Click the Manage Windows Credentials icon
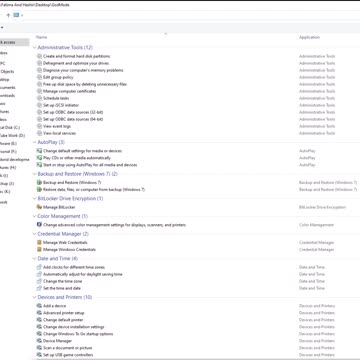Image resolution: width=360 pixels, height=360 pixels. coord(39,250)
